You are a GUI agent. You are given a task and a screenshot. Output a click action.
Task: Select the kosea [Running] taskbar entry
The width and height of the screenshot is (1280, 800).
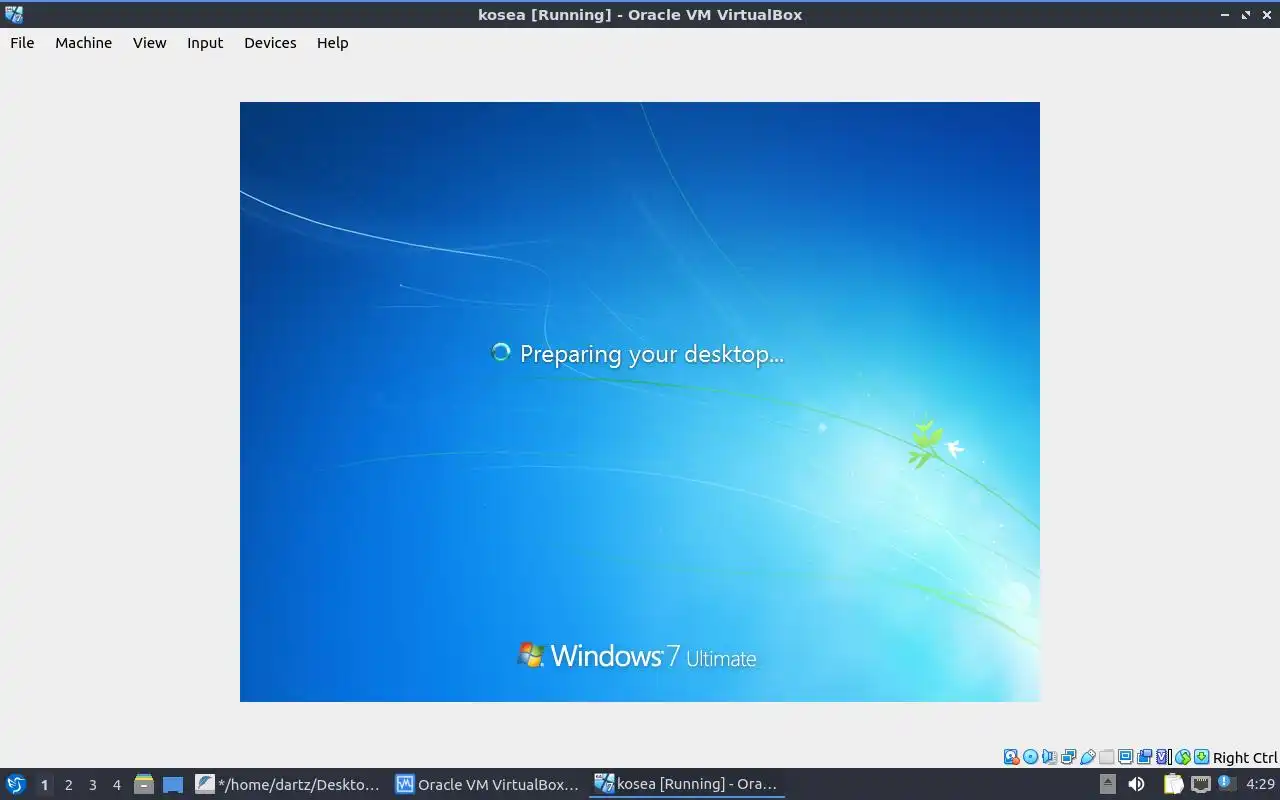pyautogui.click(x=687, y=784)
